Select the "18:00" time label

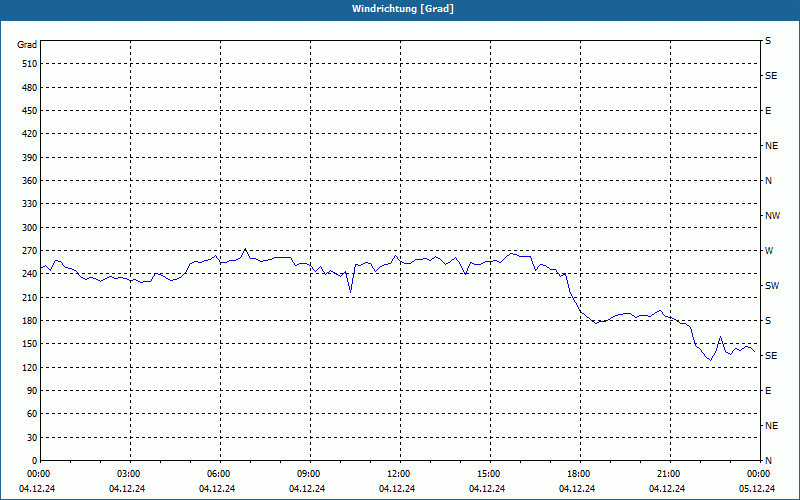[x=580, y=474]
